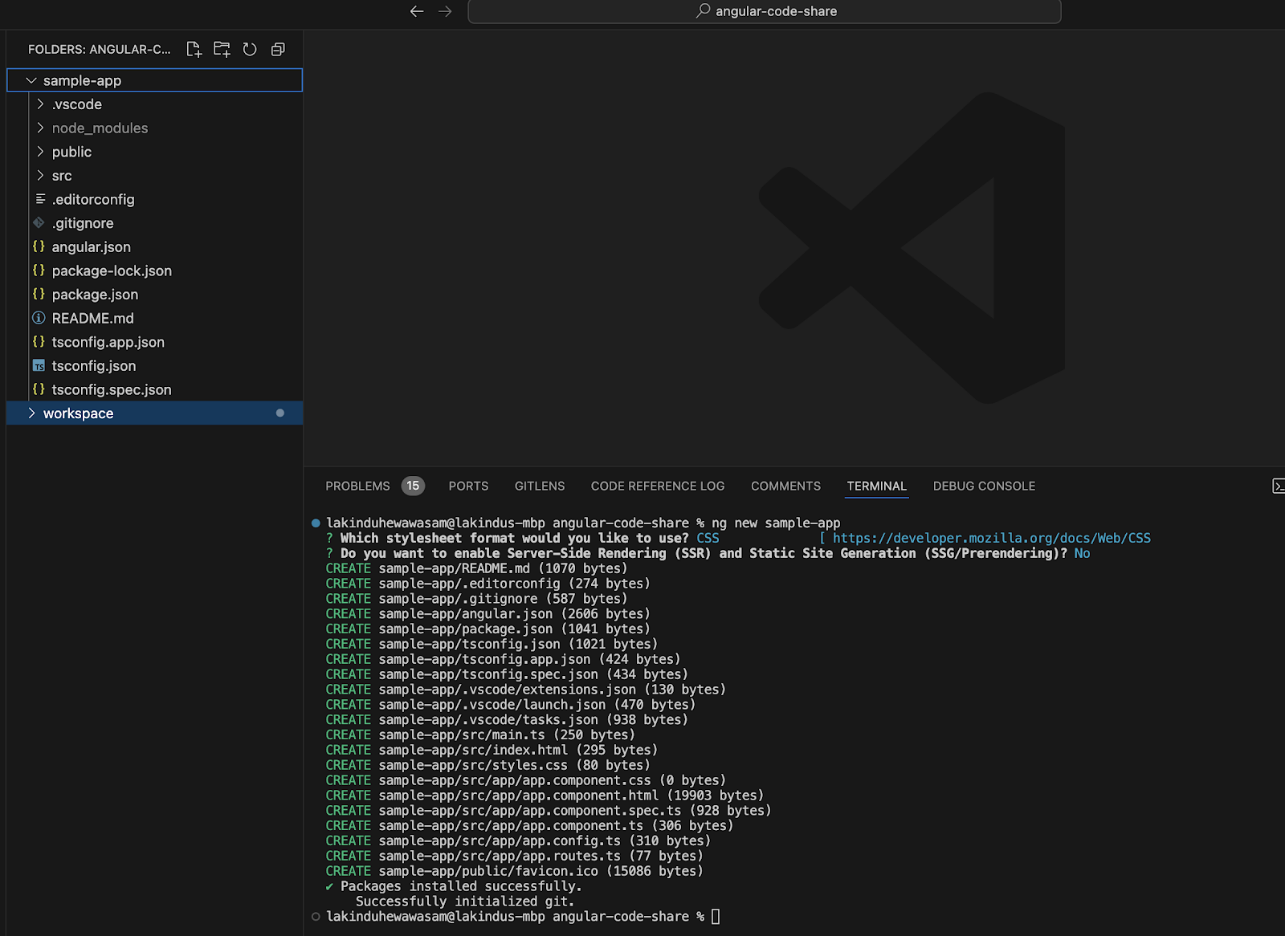1285x936 pixels.
Task: Open the GitLens panel tab
Action: 539,486
